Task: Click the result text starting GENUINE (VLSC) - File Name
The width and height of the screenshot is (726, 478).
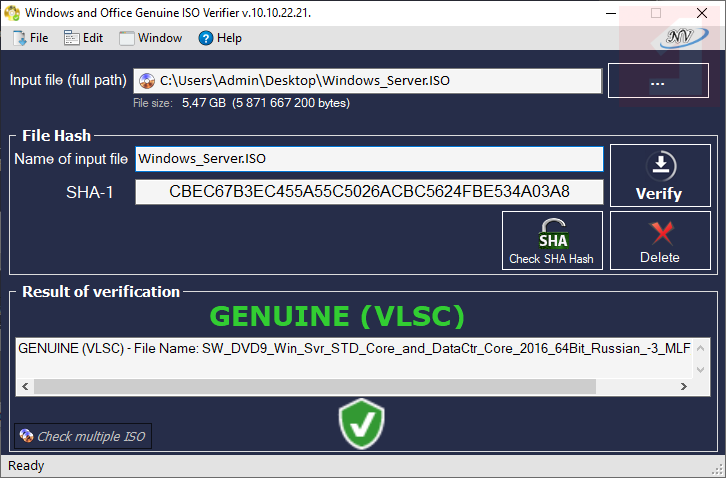Action: [354, 348]
